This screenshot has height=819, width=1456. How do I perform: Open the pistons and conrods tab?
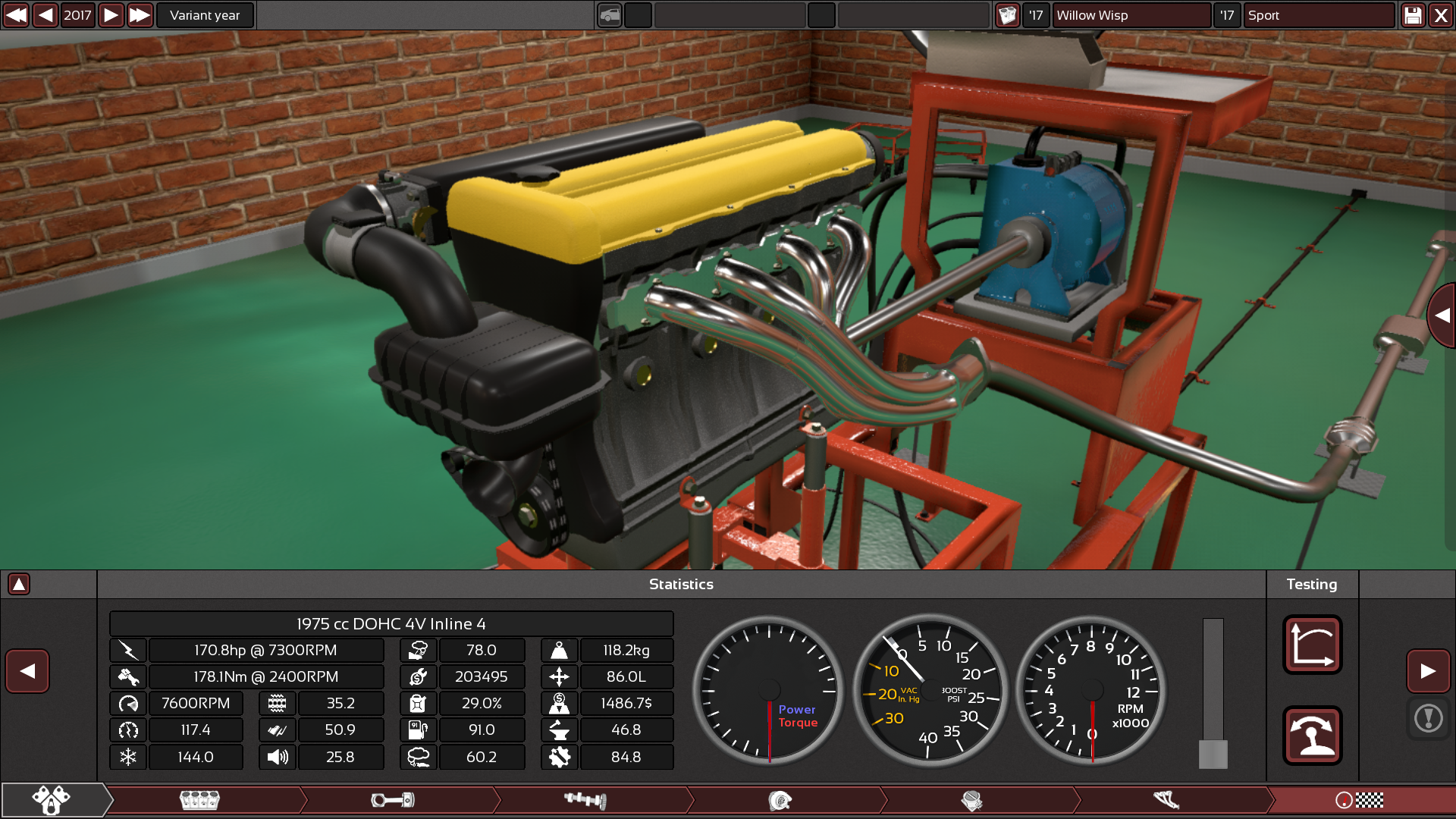393,800
